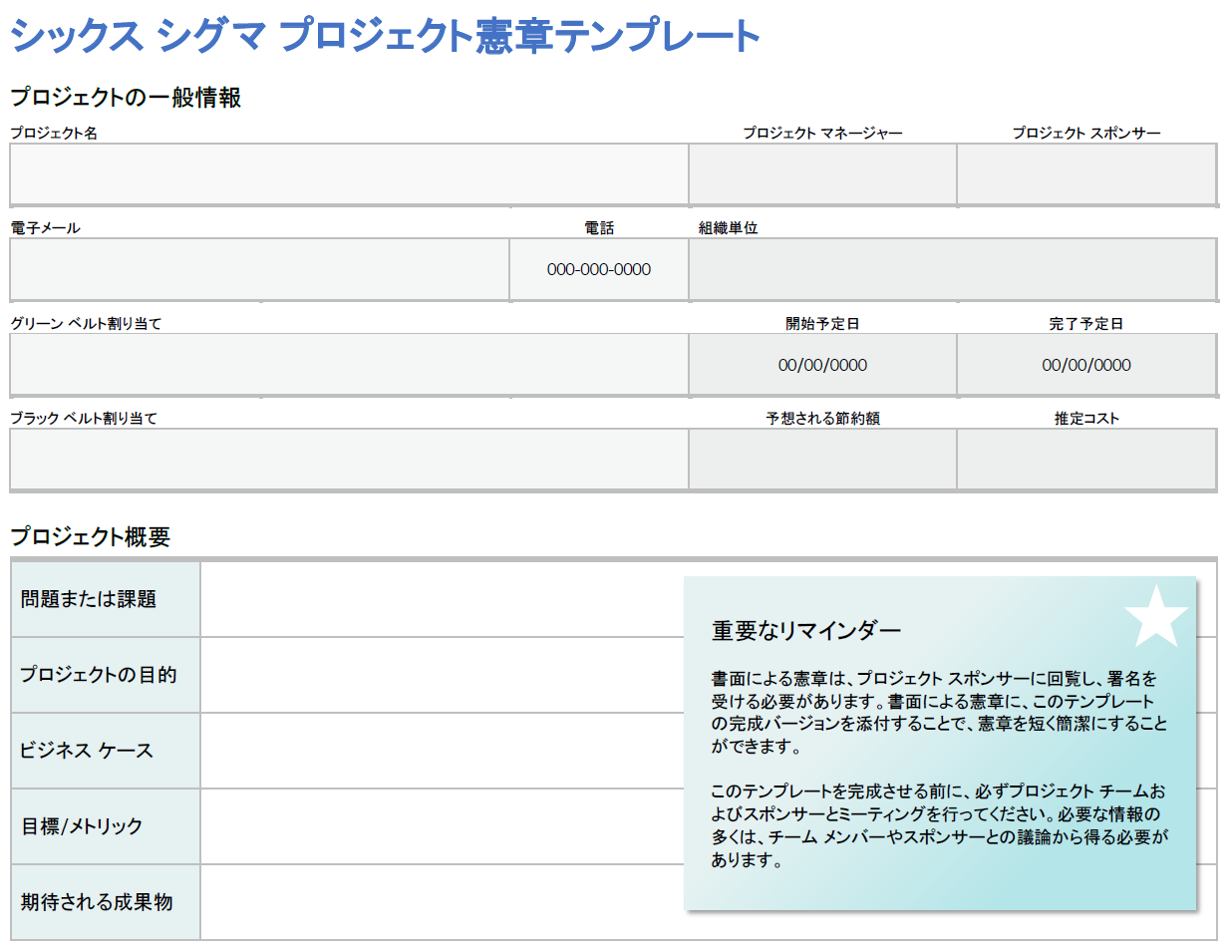Select the 目標/メトリック input row

coord(429,825)
